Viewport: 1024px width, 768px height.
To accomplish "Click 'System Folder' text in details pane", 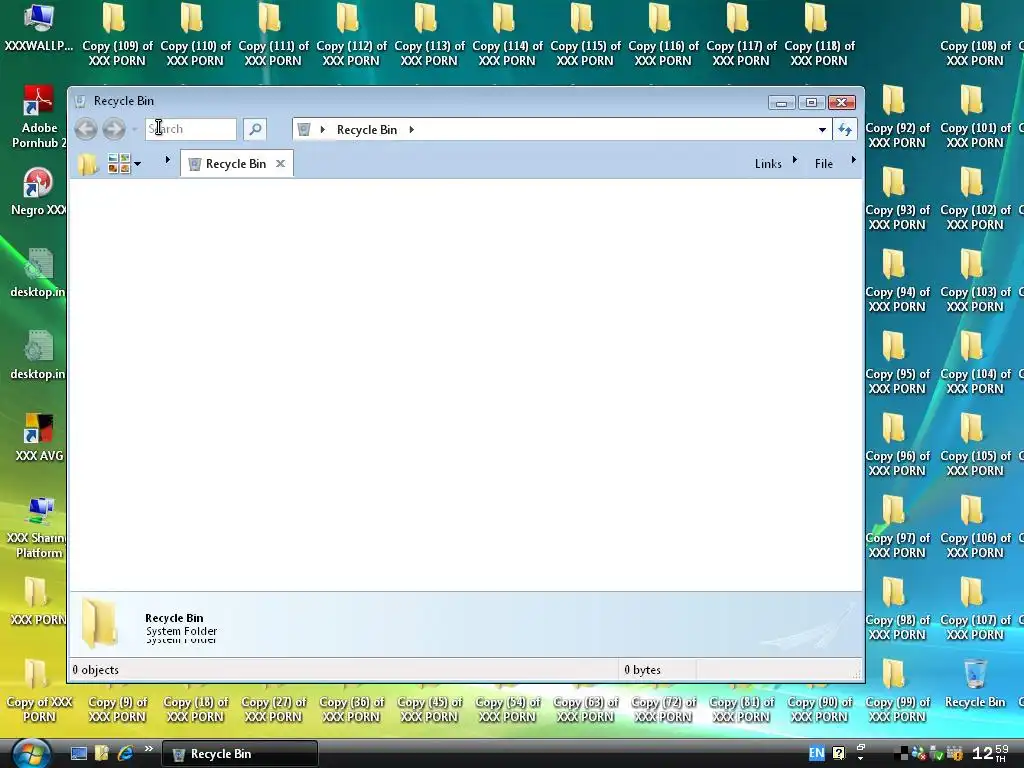I will pos(182,631).
